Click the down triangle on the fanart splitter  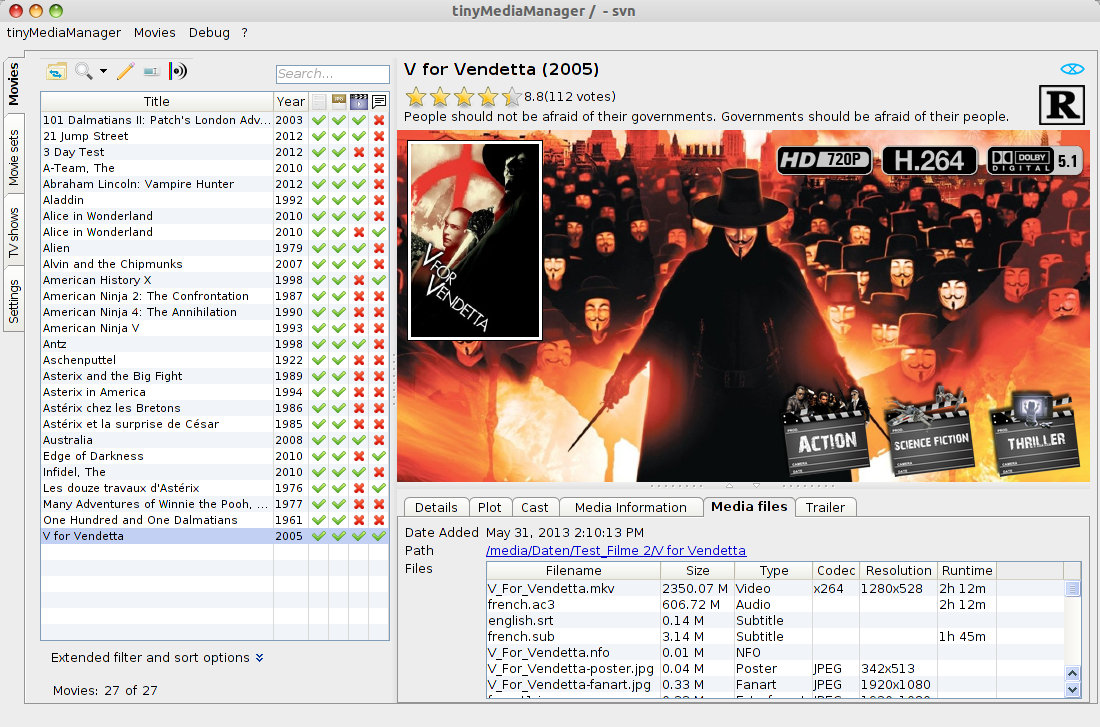756,486
